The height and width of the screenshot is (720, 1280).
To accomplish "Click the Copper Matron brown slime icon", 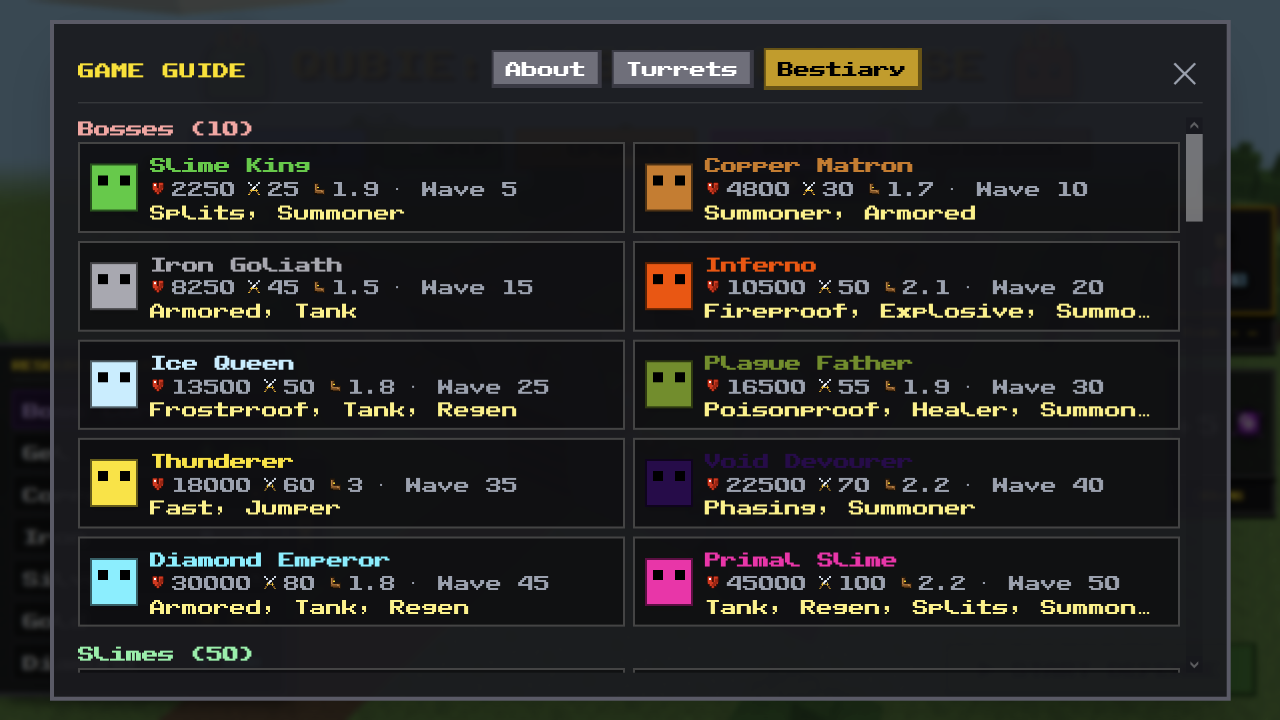I will coord(669,188).
